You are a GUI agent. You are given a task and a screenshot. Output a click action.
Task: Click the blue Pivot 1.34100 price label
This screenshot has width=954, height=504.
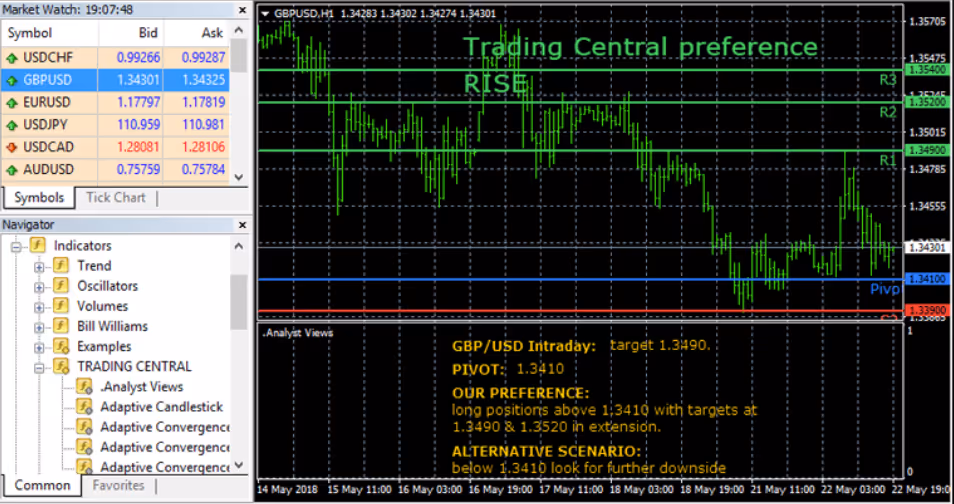(x=928, y=279)
